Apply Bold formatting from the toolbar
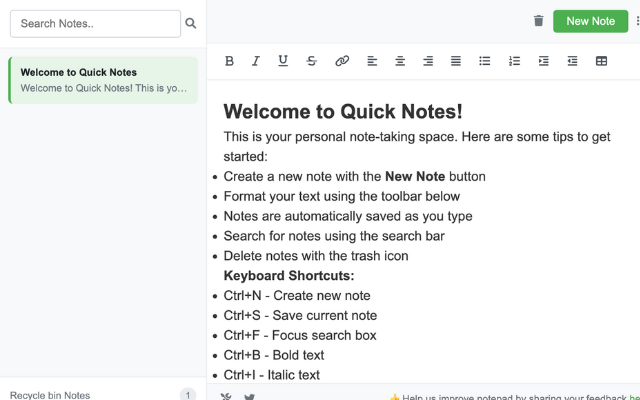Screen dimensions: 640x400 pos(229,61)
